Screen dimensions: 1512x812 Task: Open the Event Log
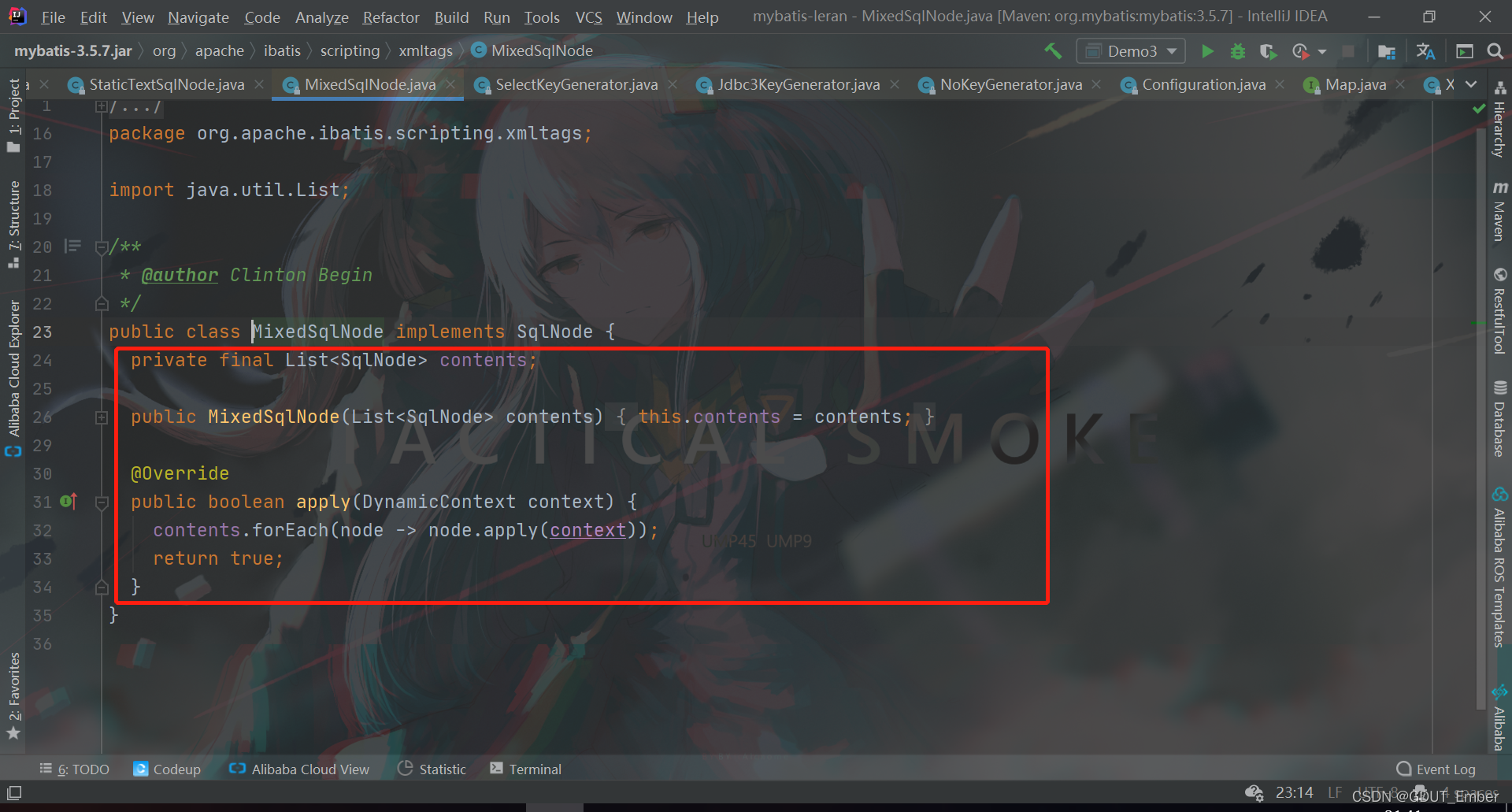(x=1436, y=769)
